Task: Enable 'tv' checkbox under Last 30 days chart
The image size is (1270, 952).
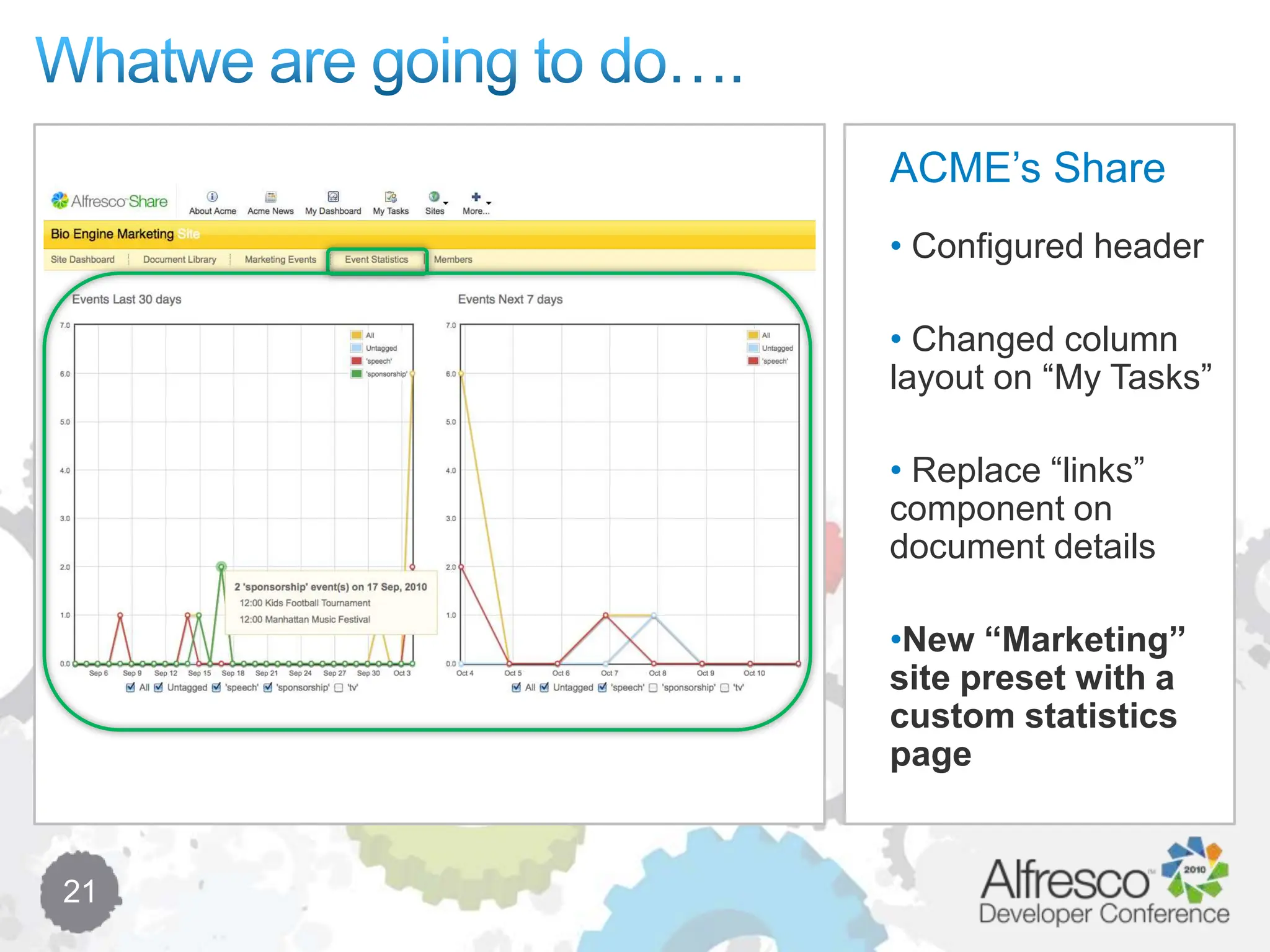Action: tap(339, 687)
